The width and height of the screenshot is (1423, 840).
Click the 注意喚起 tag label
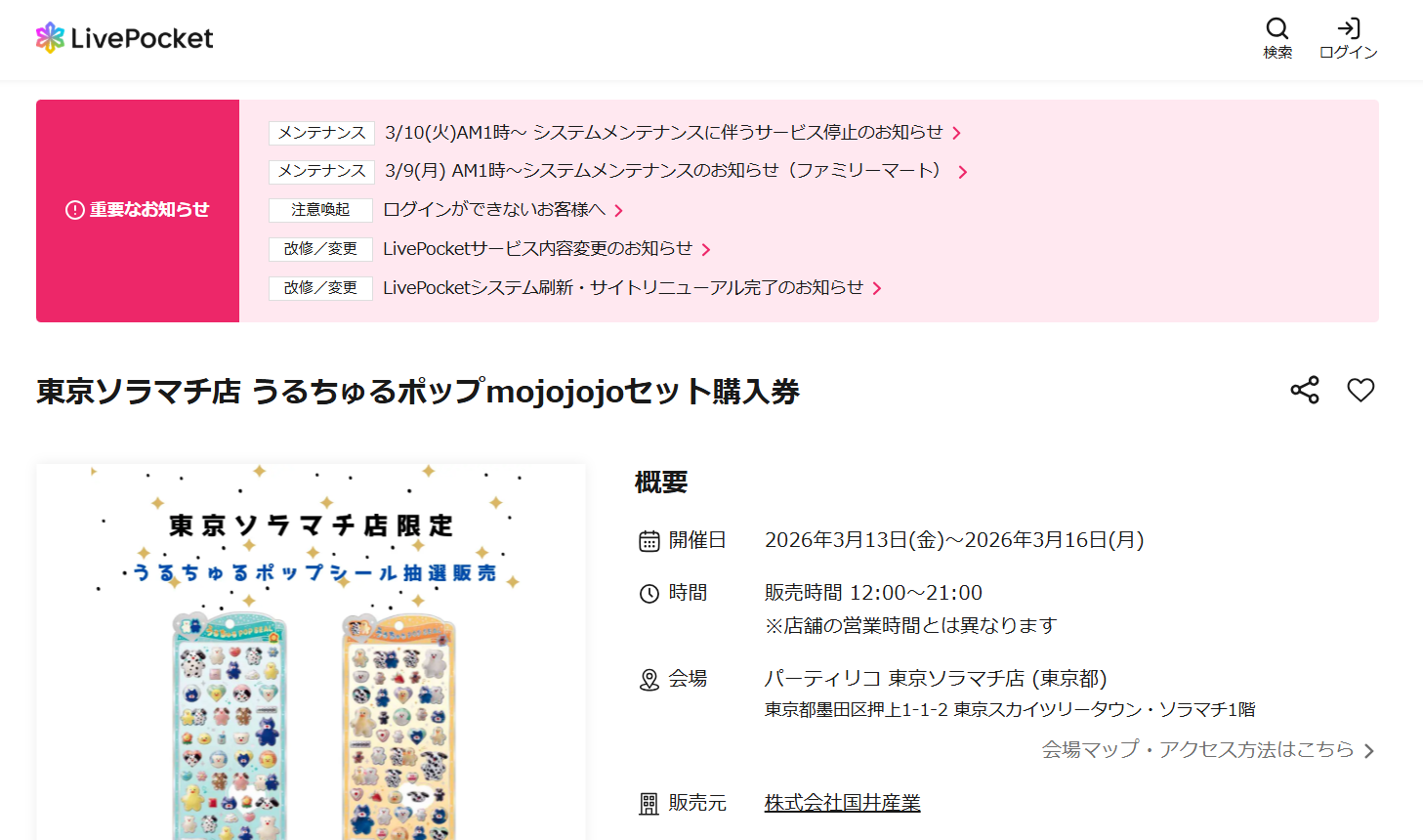320,210
